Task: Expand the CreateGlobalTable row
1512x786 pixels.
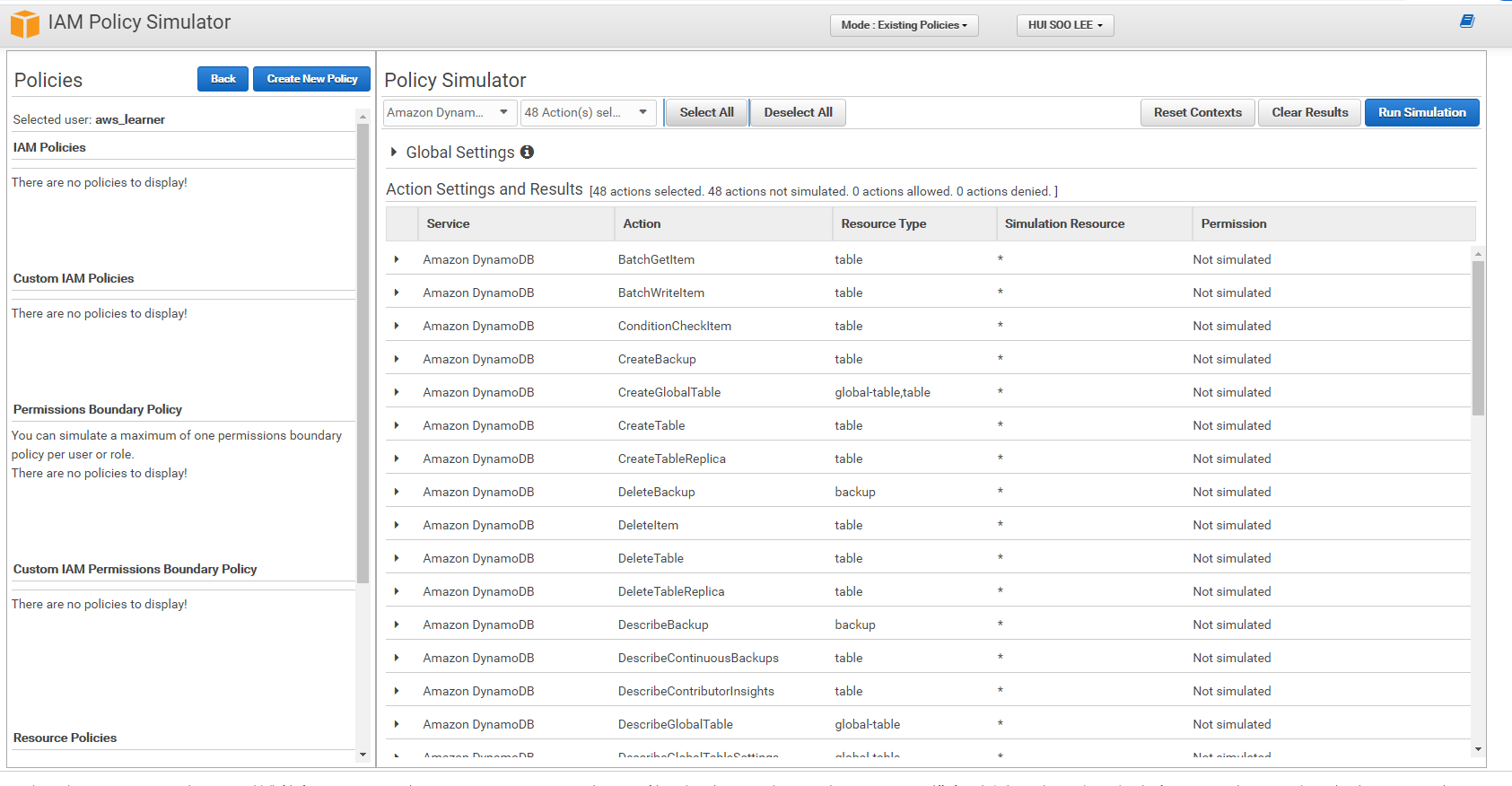Action: pyautogui.click(x=397, y=392)
